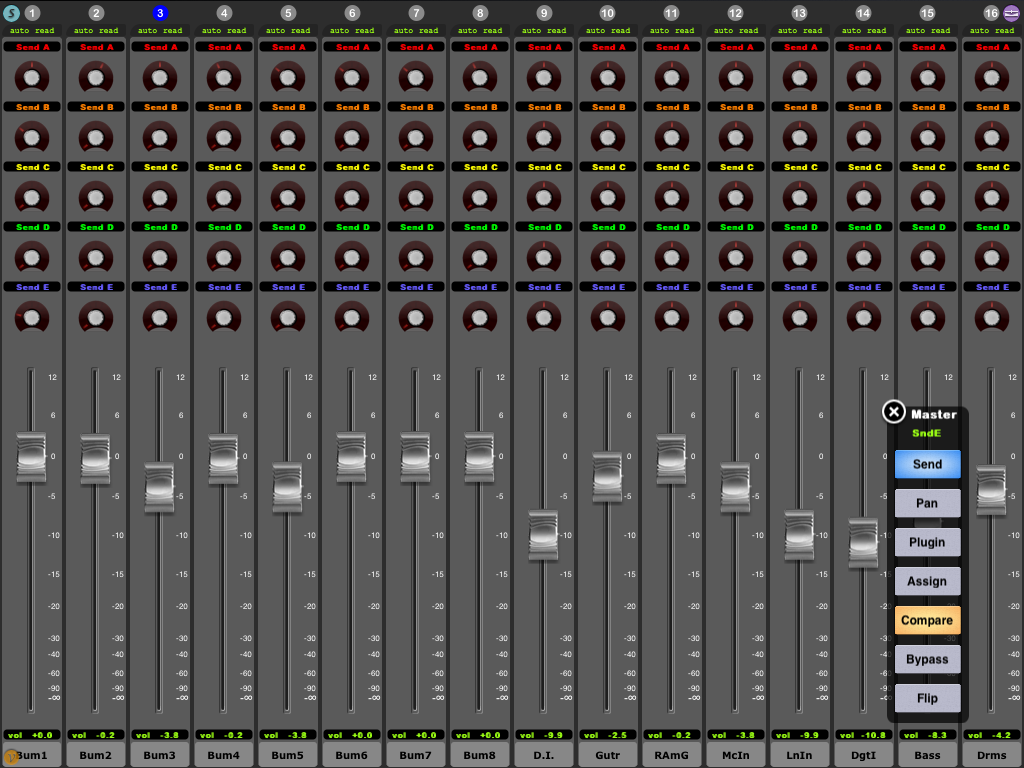Select the channel 9 number badge
The image size is (1024, 768).
(544, 12)
